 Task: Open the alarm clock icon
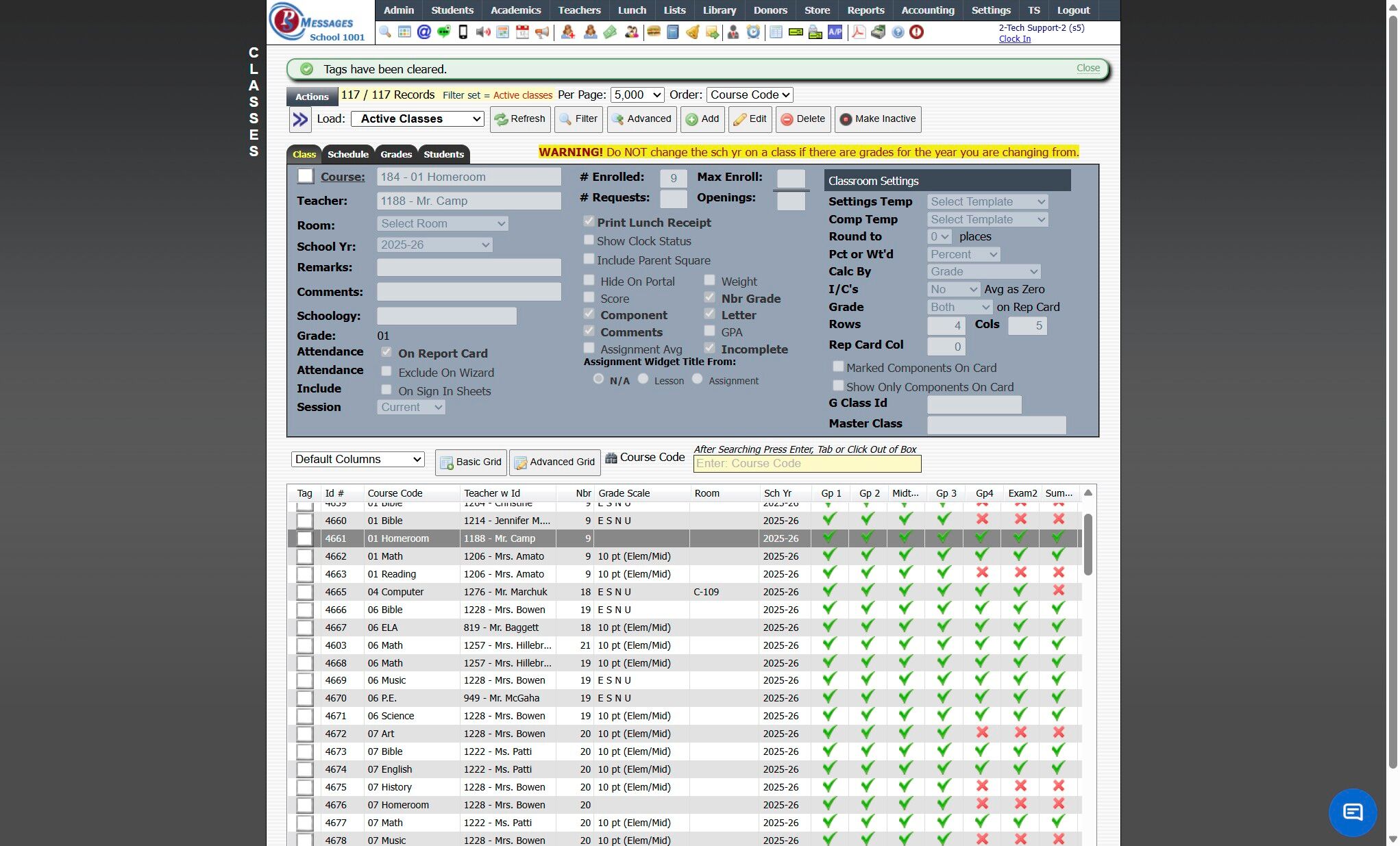click(x=753, y=32)
